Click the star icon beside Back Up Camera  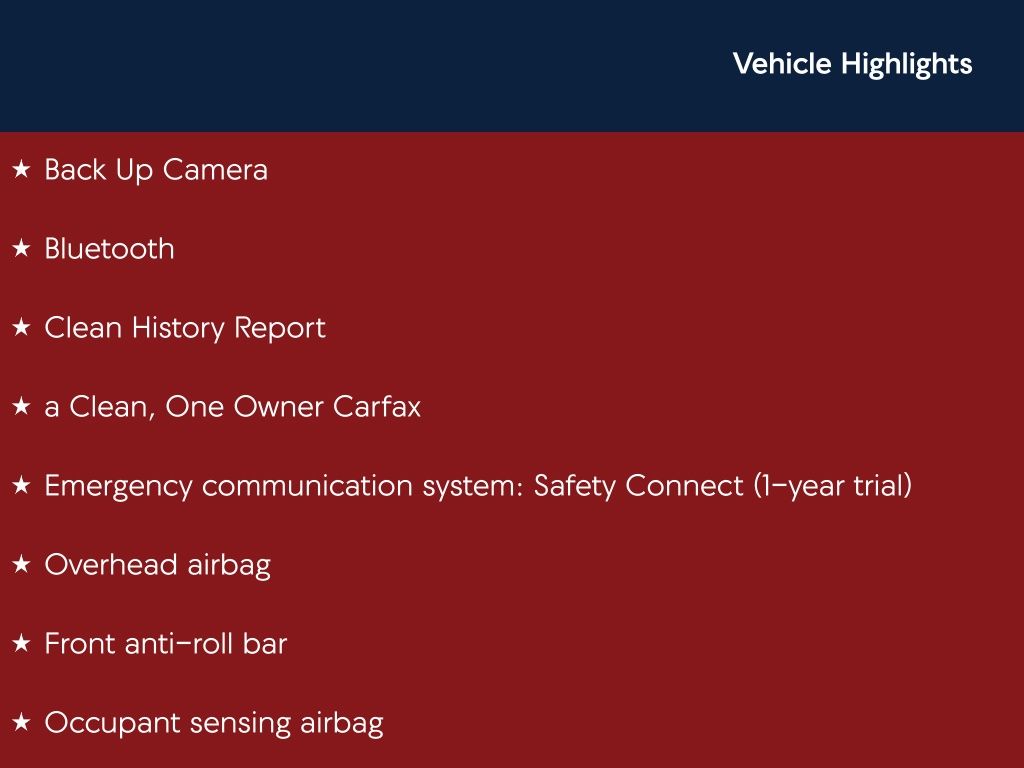(21, 170)
